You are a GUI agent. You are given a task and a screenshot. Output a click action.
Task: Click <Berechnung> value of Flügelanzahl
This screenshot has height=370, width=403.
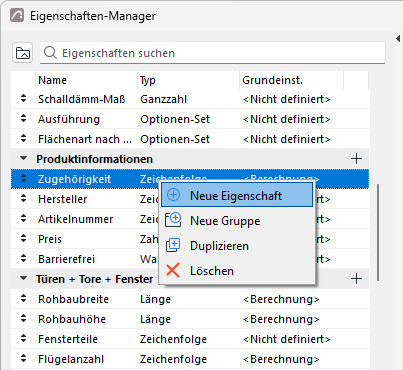point(281,359)
